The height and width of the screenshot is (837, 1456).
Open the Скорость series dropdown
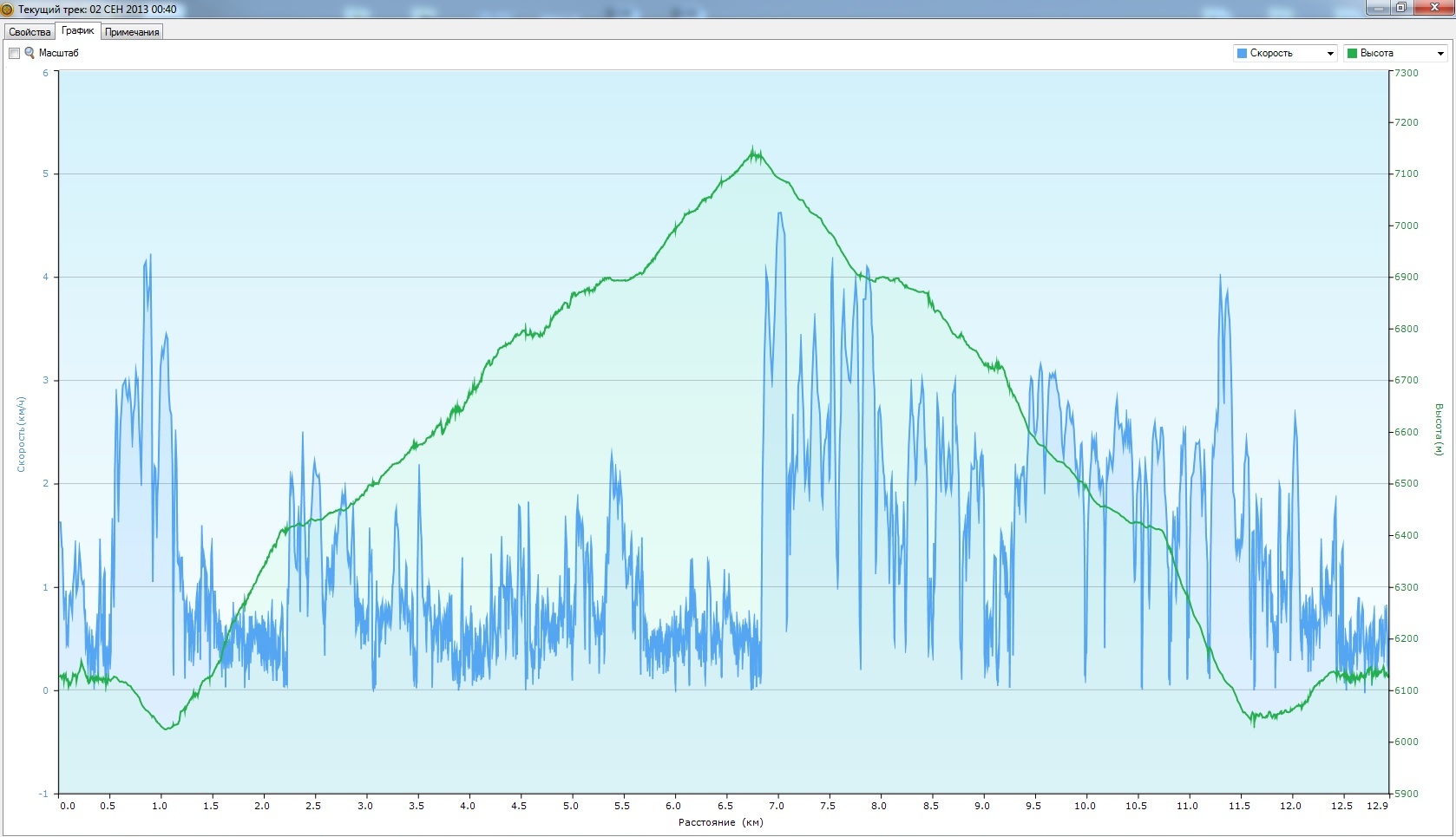pyautogui.click(x=1284, y=54)
